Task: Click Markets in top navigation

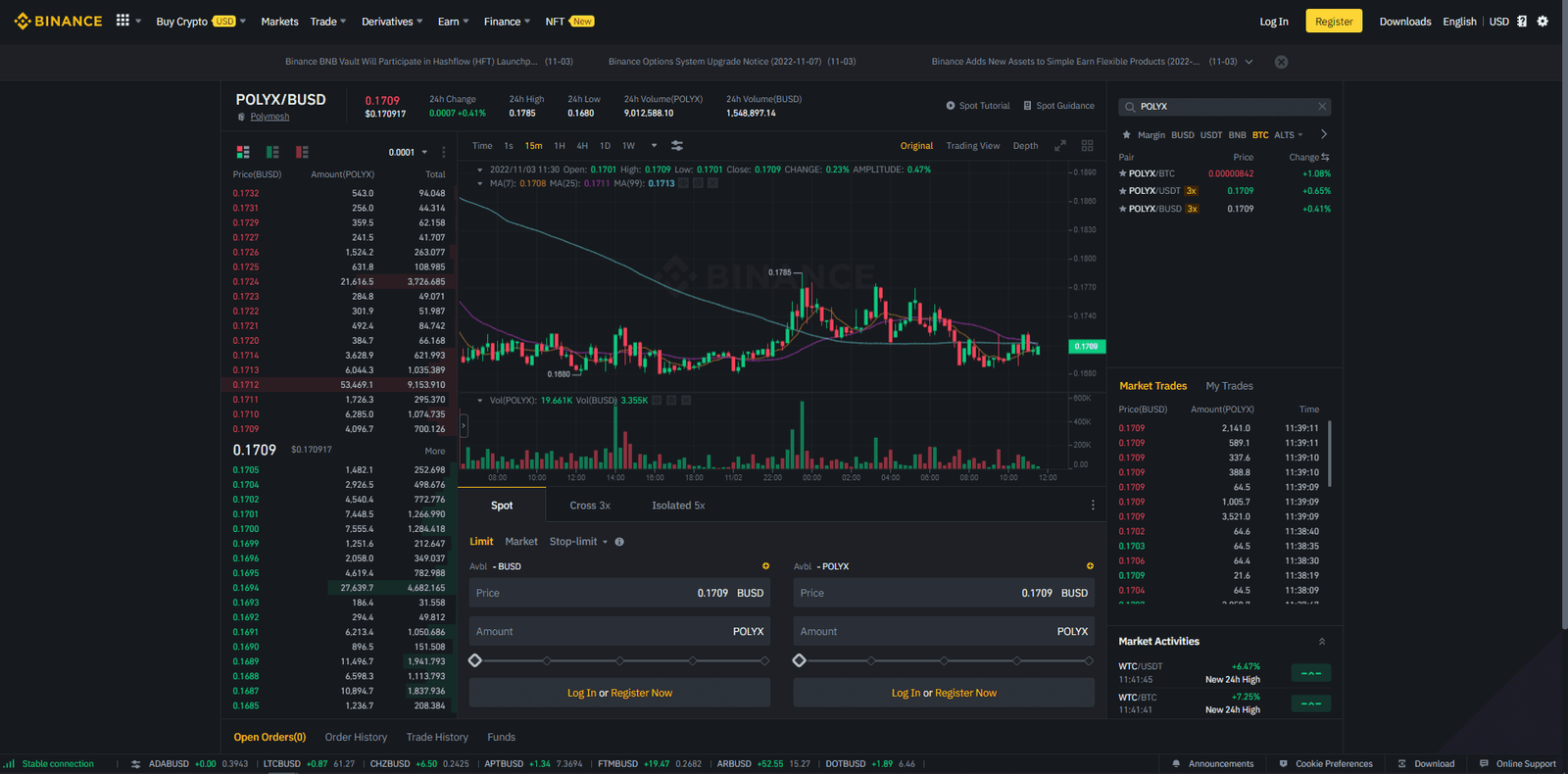Action: (x=279, y=22)
